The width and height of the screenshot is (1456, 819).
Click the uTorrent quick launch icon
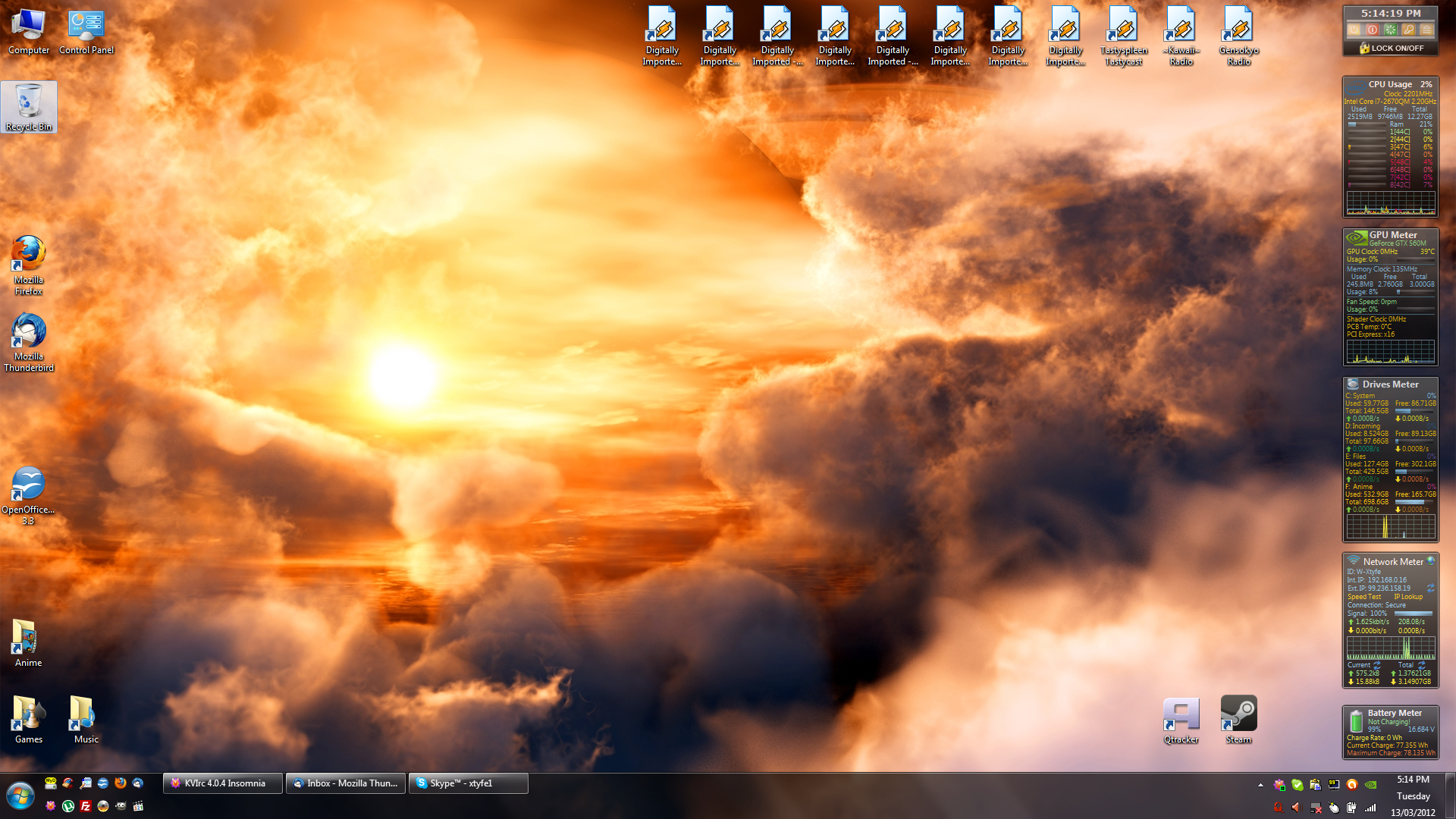(68, 806)
